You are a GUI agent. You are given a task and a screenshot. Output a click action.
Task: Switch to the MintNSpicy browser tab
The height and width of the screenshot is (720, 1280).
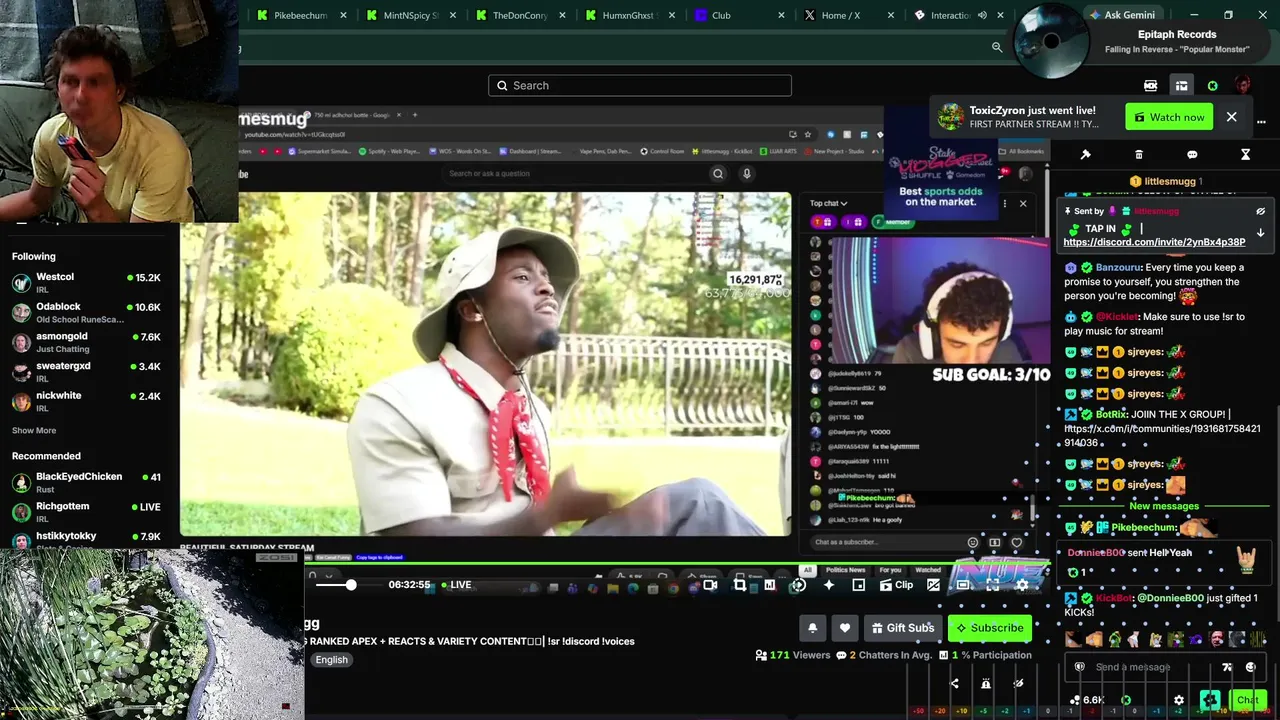click(412, 15)
